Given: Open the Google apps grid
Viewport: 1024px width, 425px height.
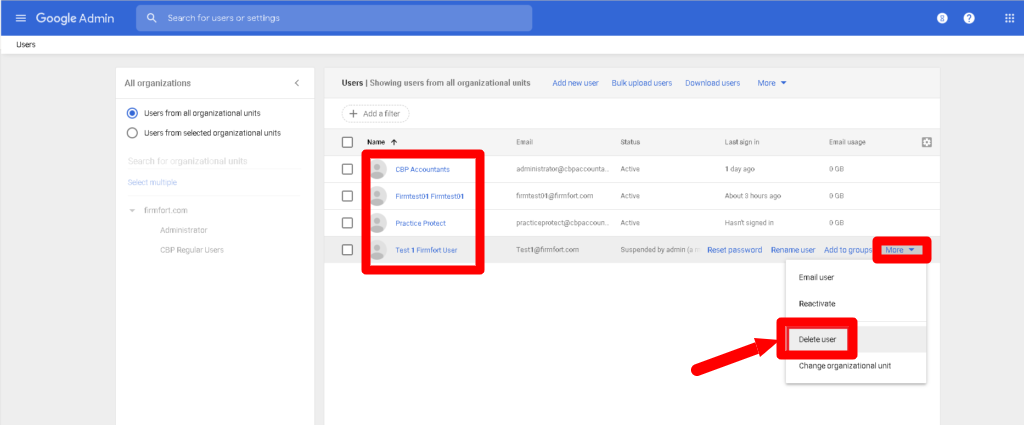Looking at the screenshot, I should click(x=1009, y=18).
